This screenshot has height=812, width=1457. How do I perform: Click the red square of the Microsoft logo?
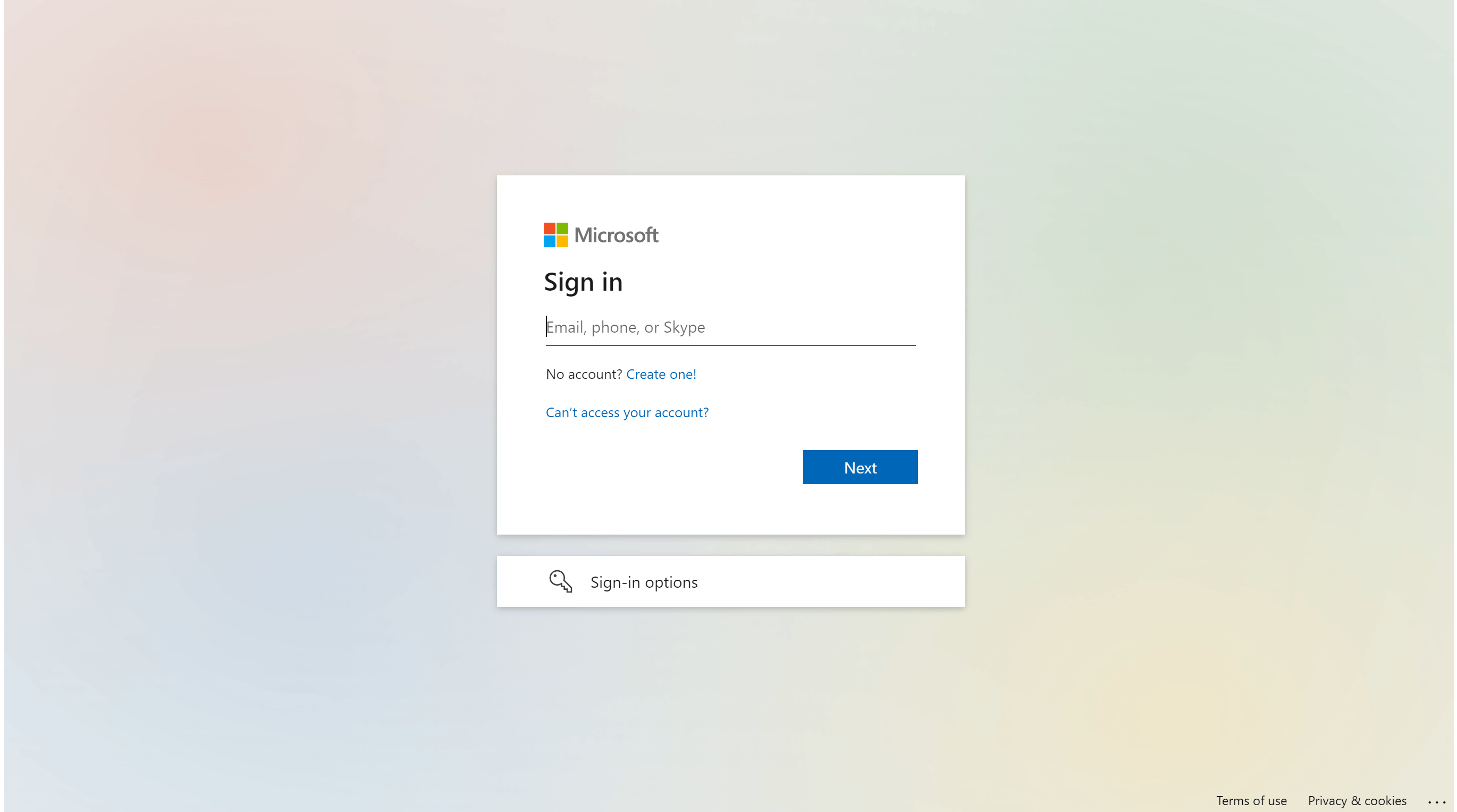(x=549, y=229)
